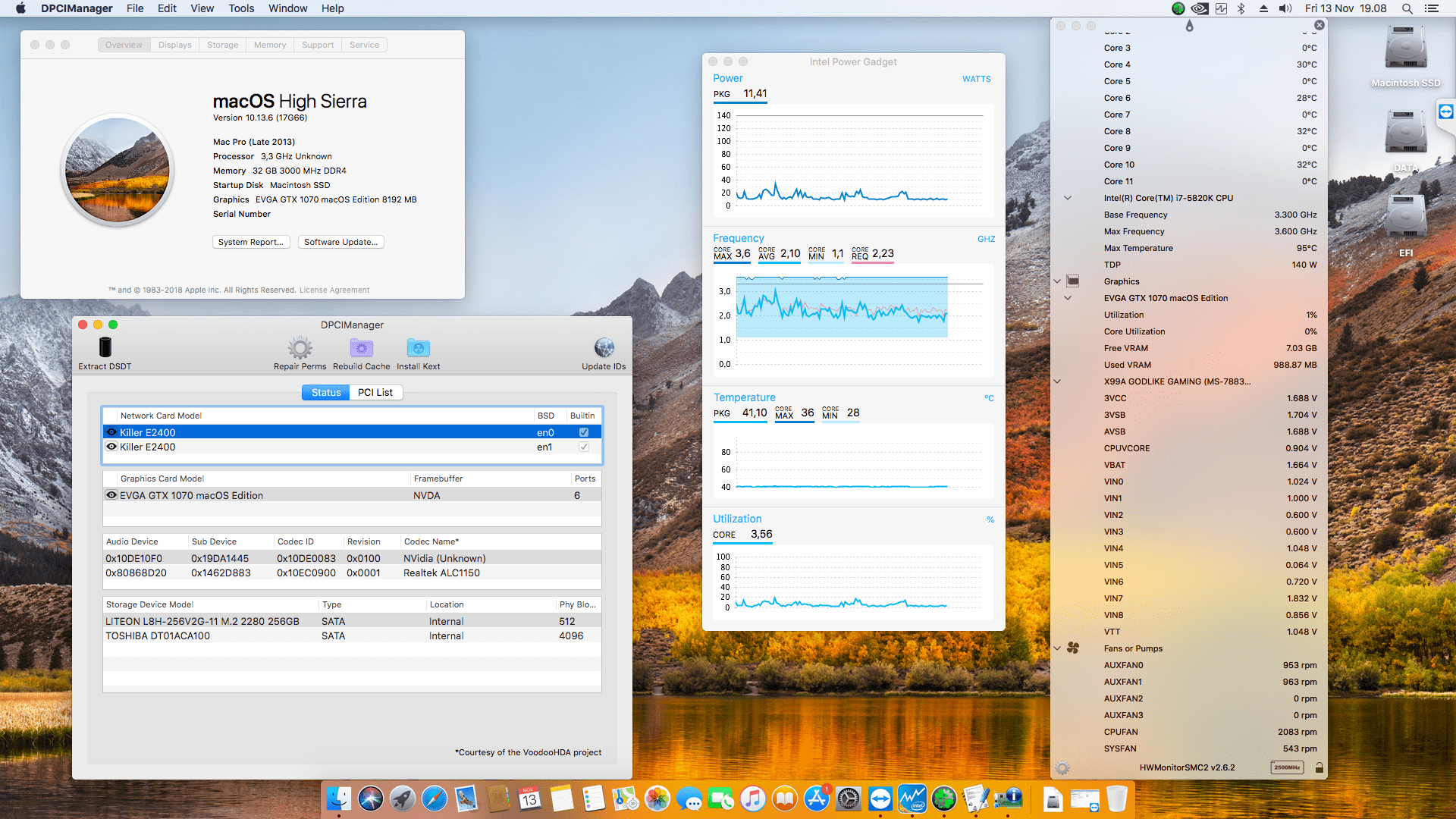
Task: Open the App Store icon in Dock
Action: point(817,799)
